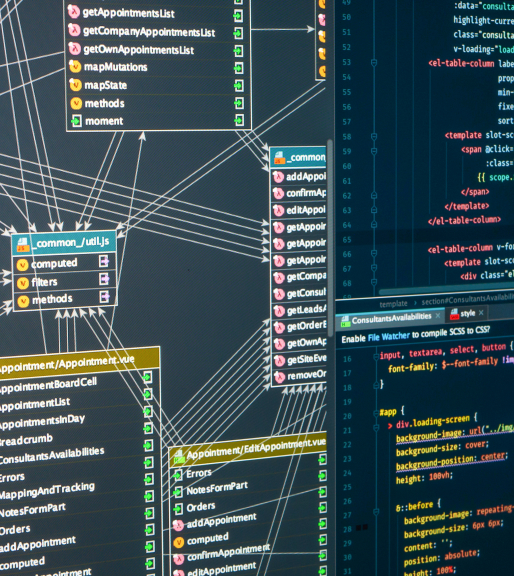Collapse the code fold at line 66

point(374,253)
